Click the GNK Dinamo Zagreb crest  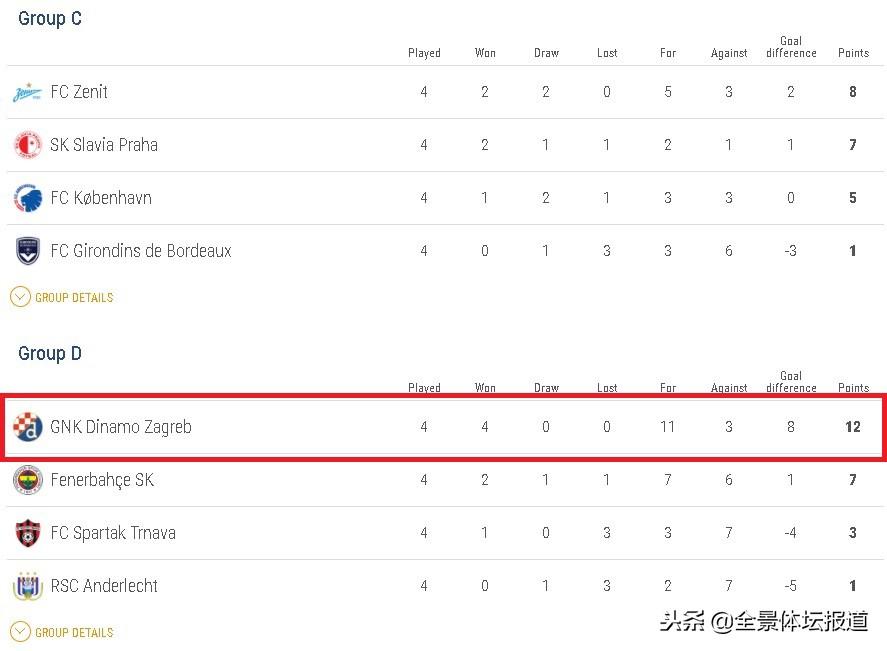tap(28, 427)
